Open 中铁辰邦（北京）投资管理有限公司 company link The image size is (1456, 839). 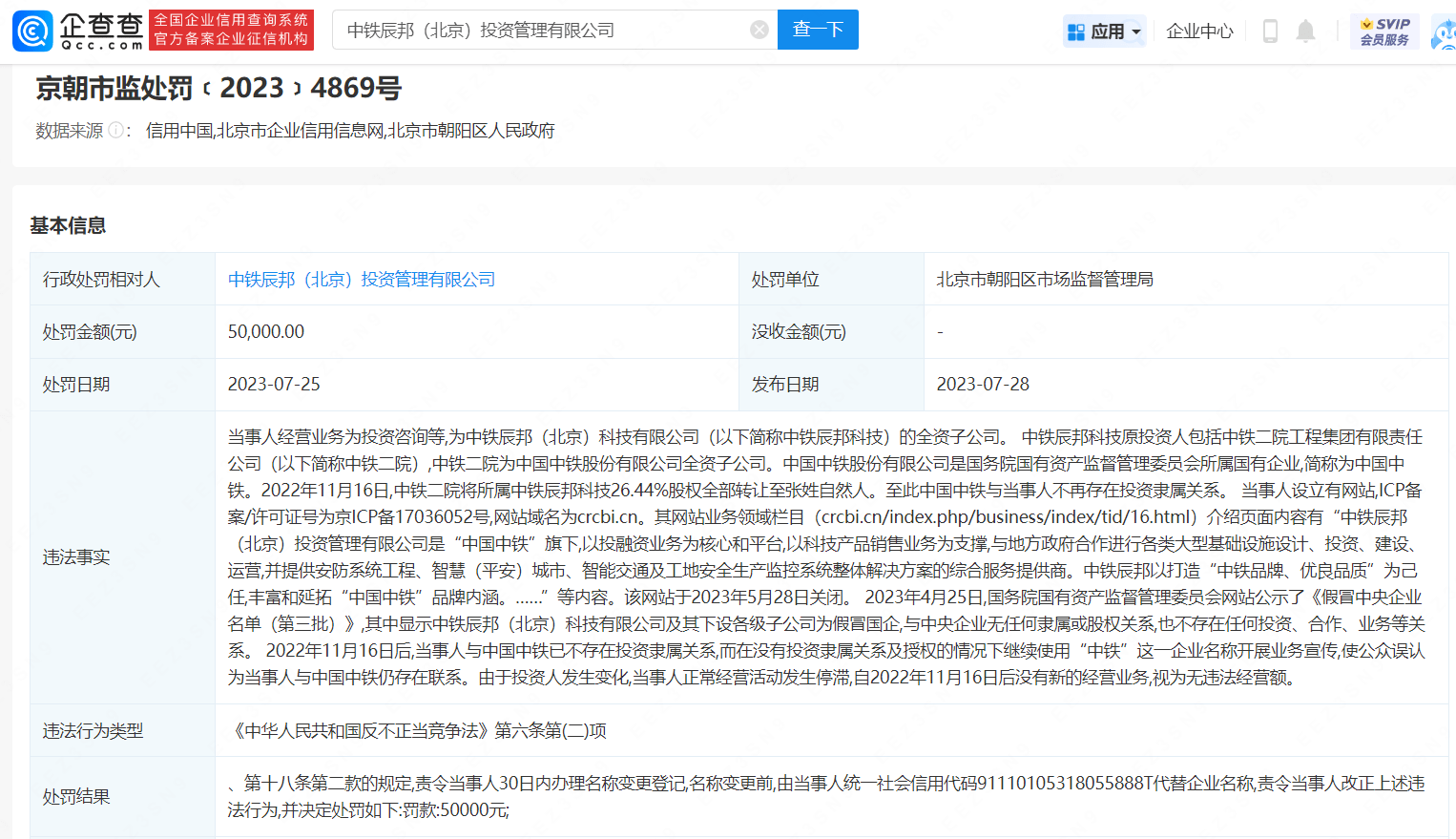(362, 279)
